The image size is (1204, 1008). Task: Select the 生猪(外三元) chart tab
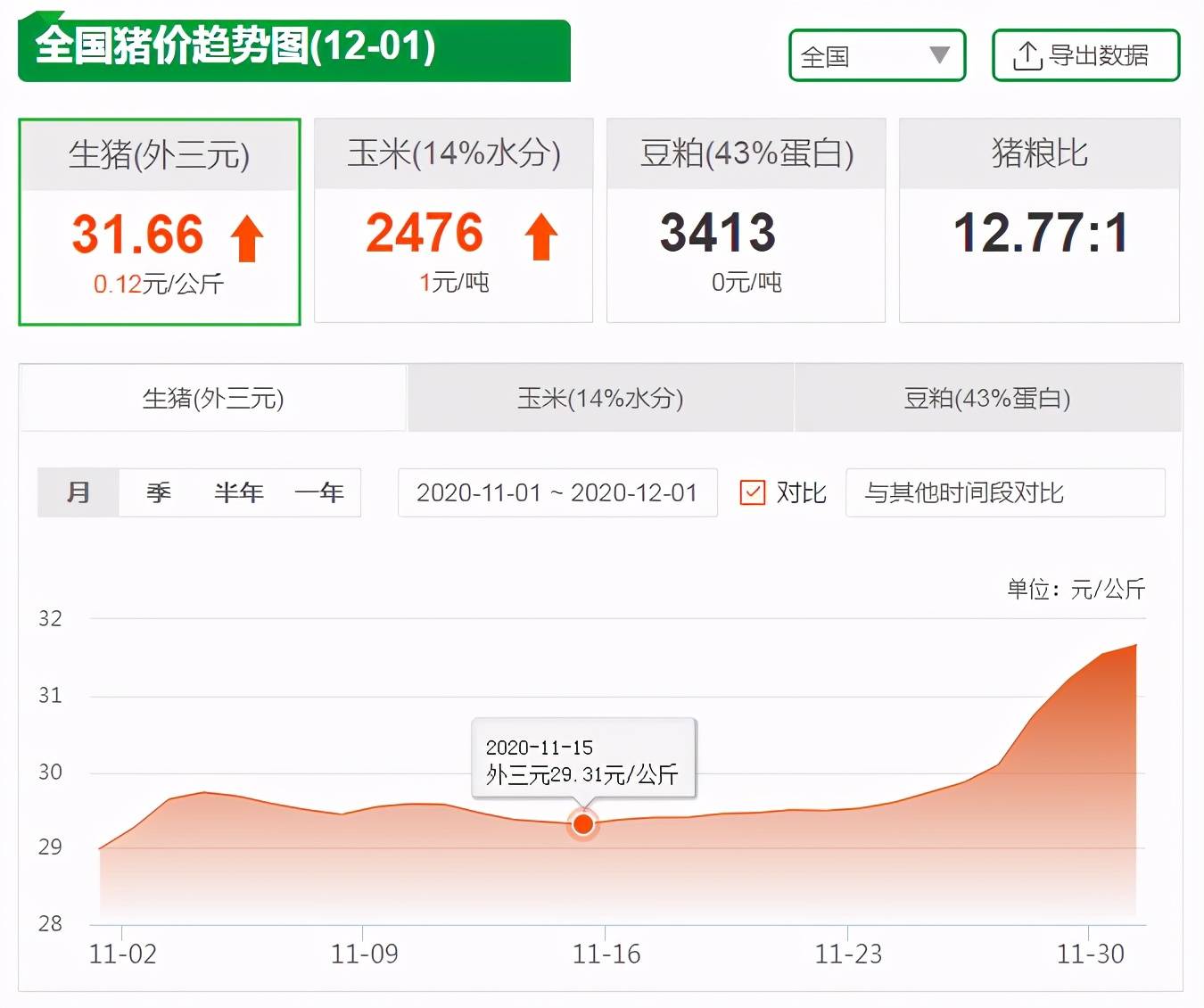[x=213, y=398]
